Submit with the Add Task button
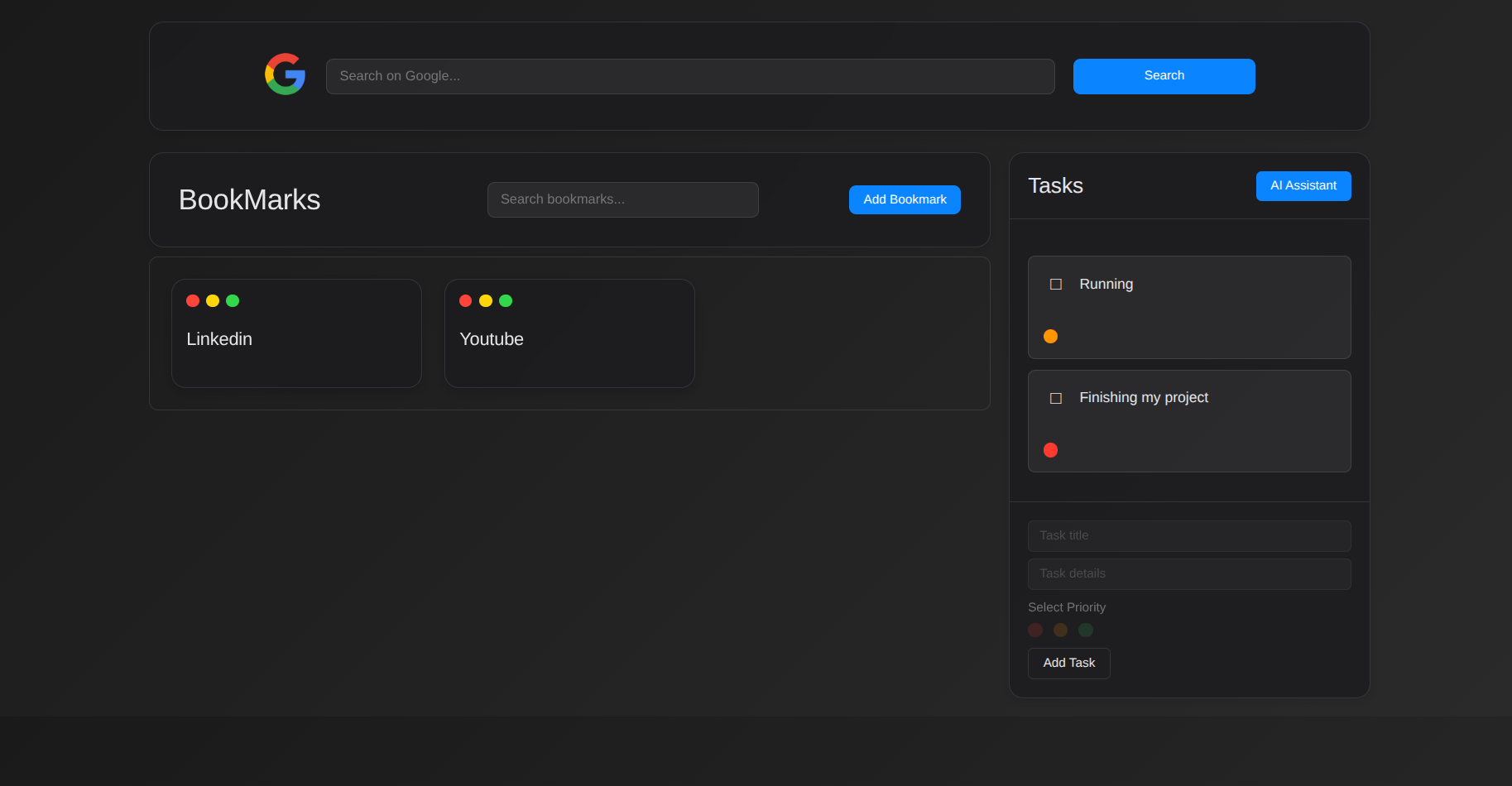Screen dimensions: 1512x786 [x=1068, y=663]
